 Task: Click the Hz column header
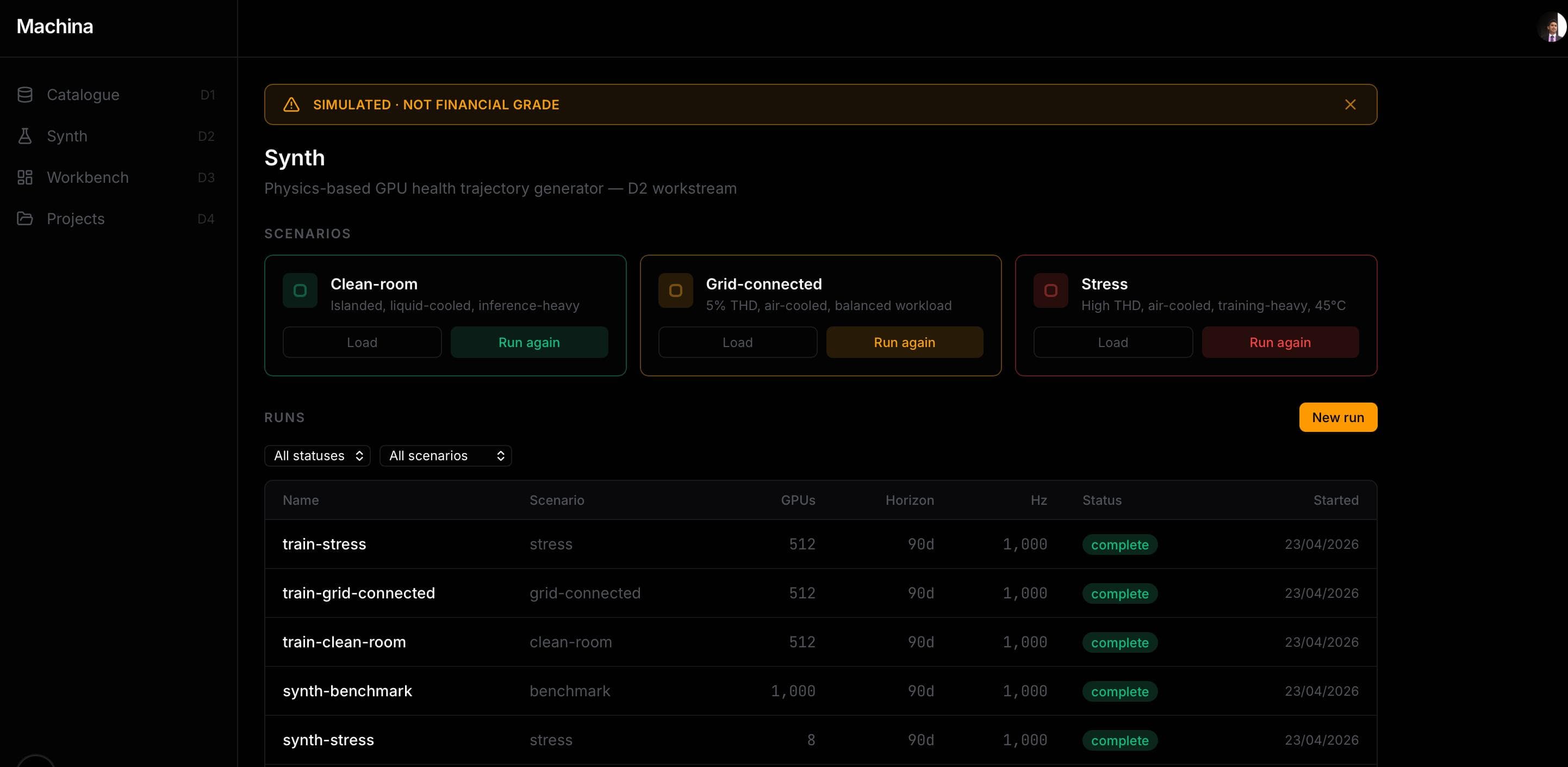(1039, 500)
